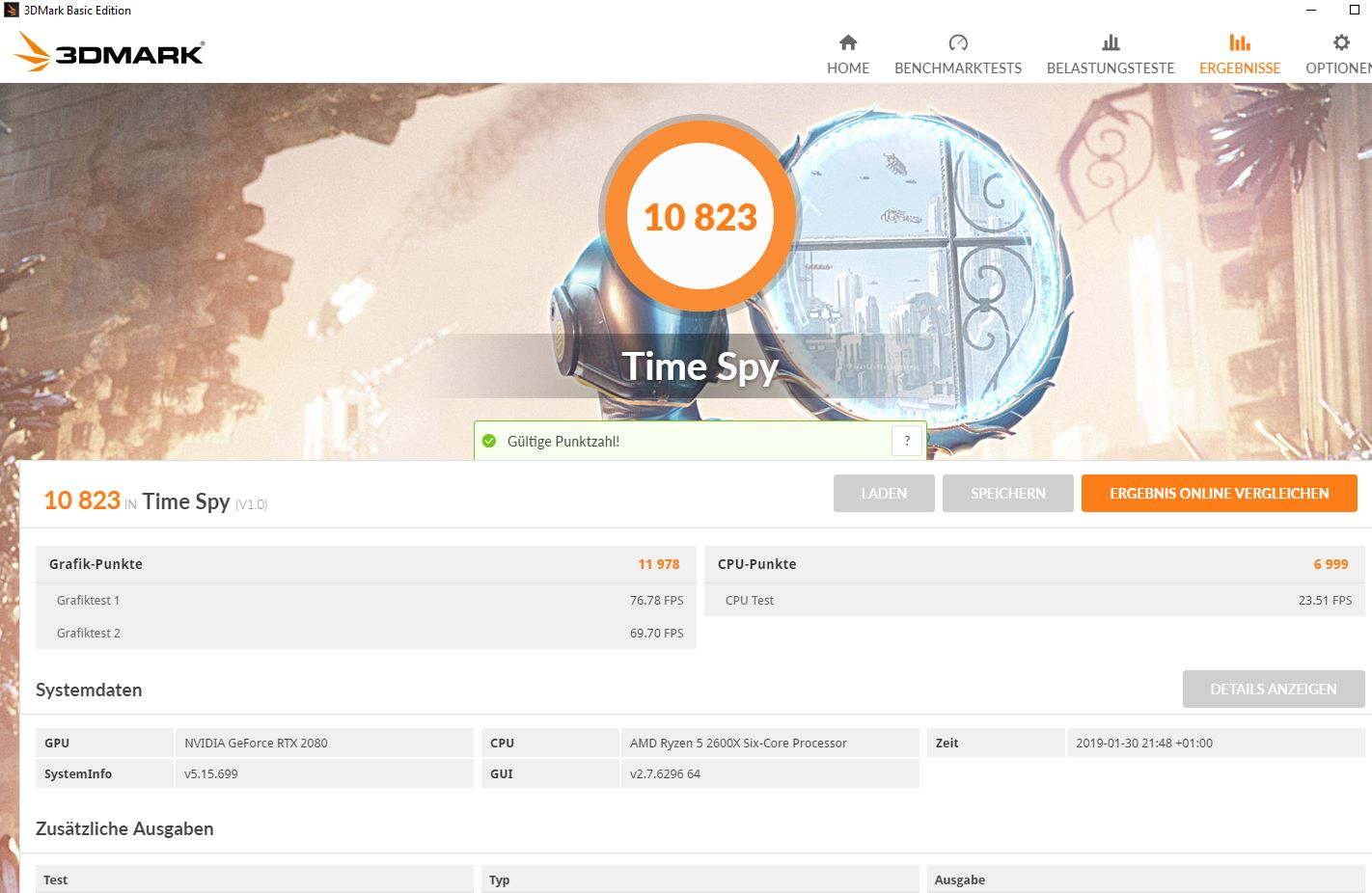Viewport: 1372px width, 893px height.
Task: Click the Systemdaten heading
Action: coord(89,690)
